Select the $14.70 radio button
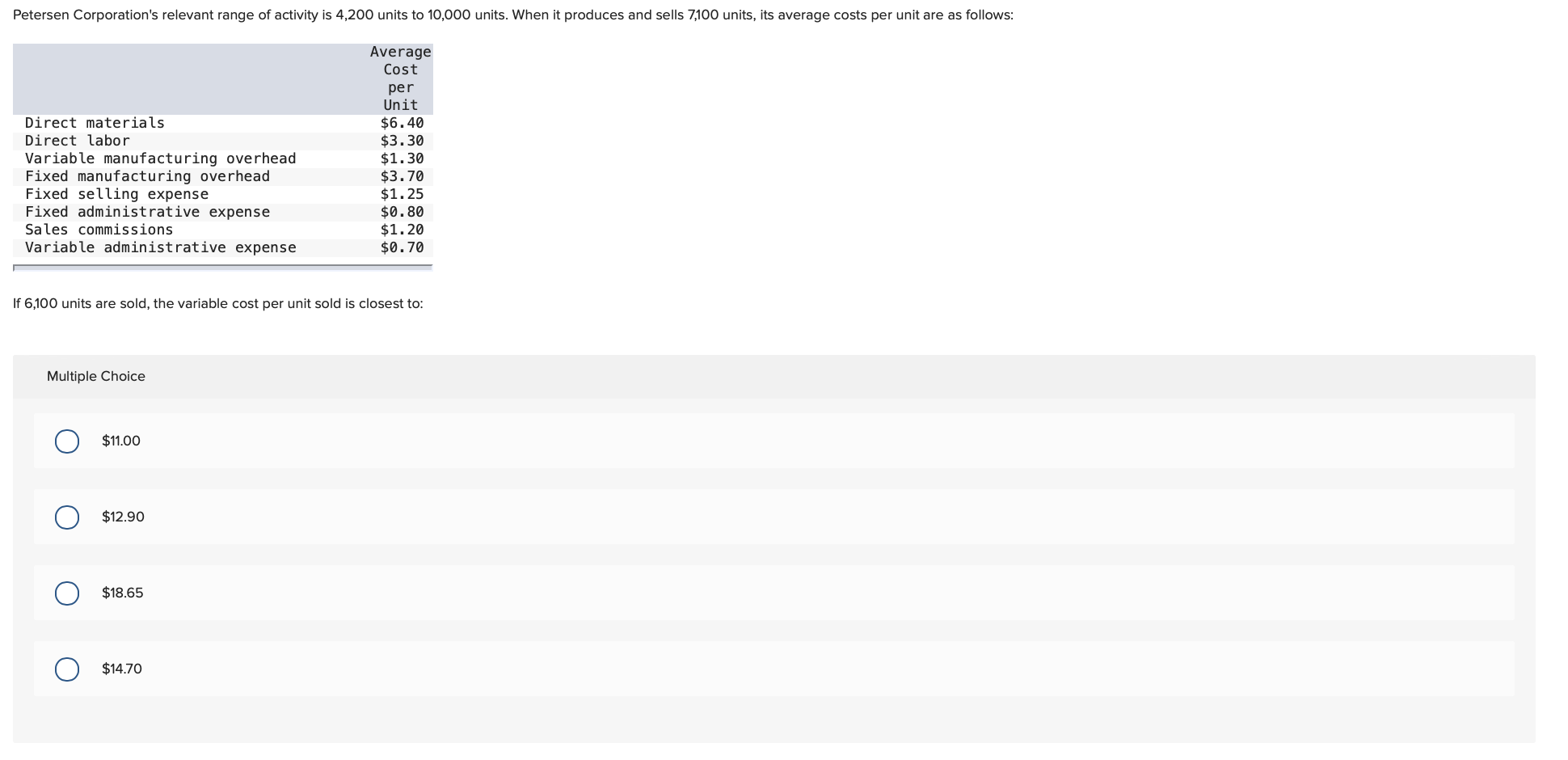This screenshot has height=760, width=1568. (67, 669)
